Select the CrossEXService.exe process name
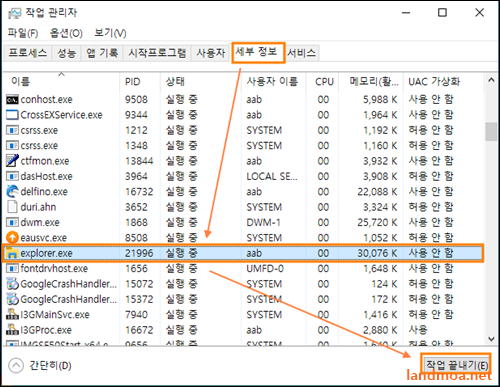Viewport: 500px width, 387px height. (x=61, y=115)
